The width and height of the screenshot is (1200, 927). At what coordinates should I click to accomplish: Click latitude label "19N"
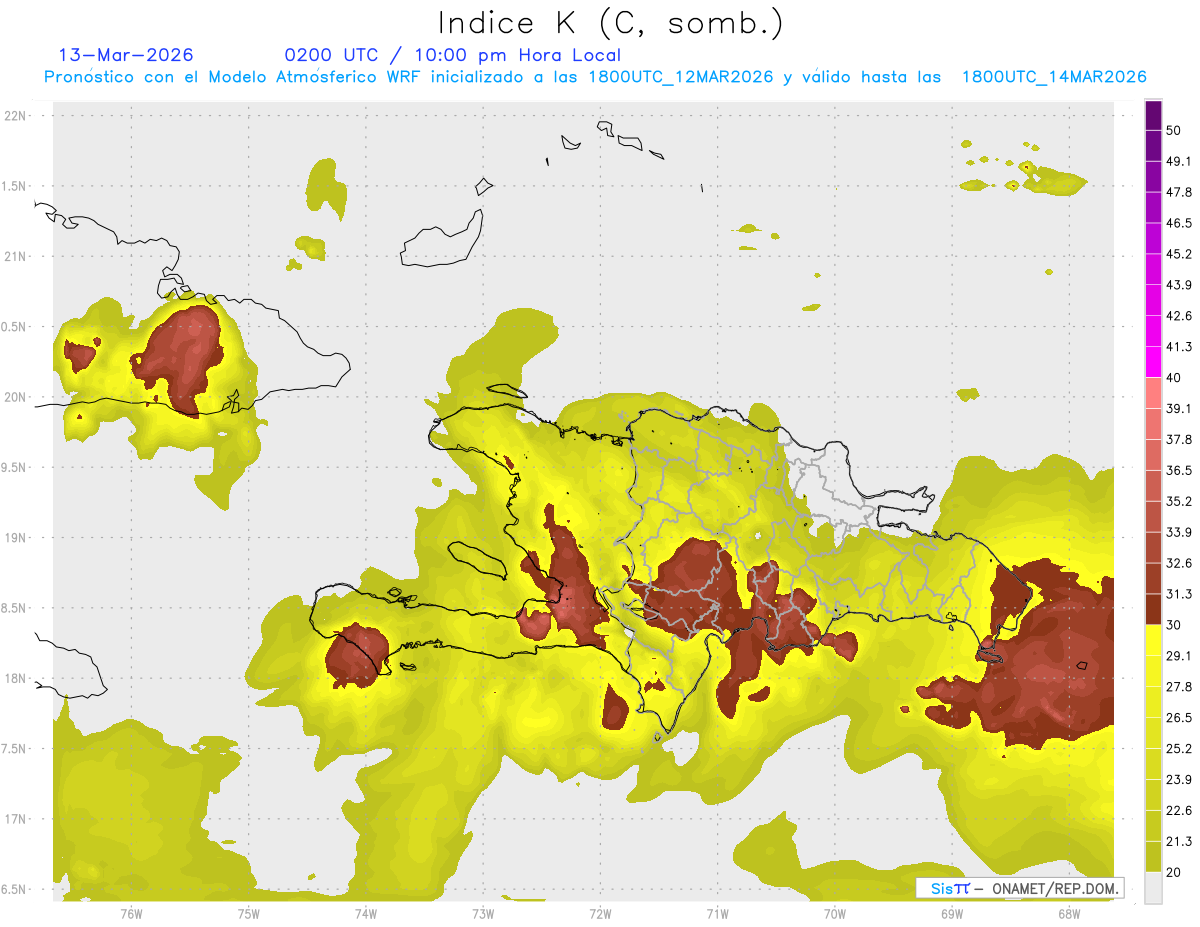(x=16, y=538)
